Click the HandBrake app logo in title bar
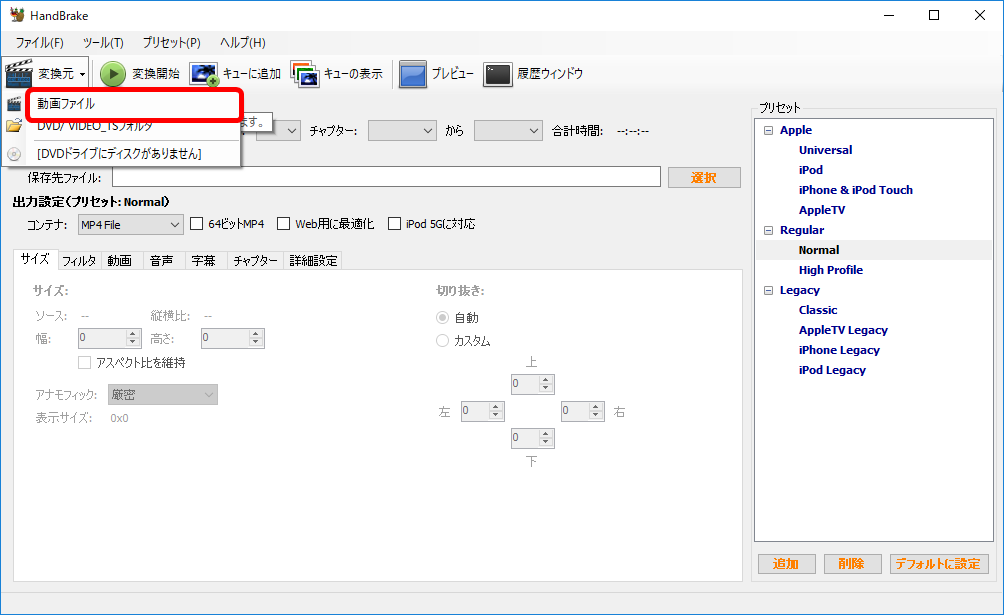This screenshot has width=1004, height=615. (x=17, y=15)
